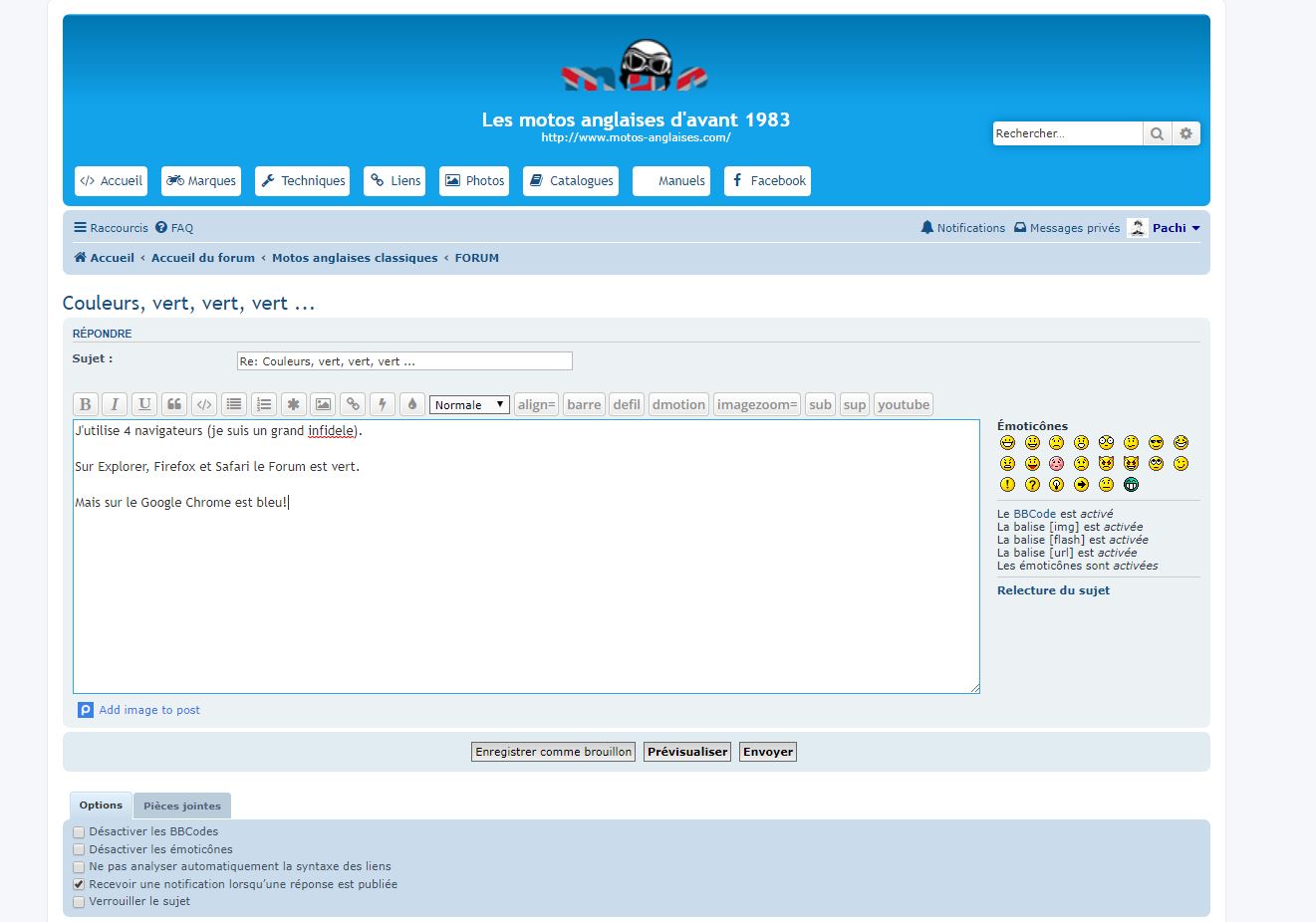1316x922 pixels.
Task: Open the Normale font size dropdown
Action: 469,404
